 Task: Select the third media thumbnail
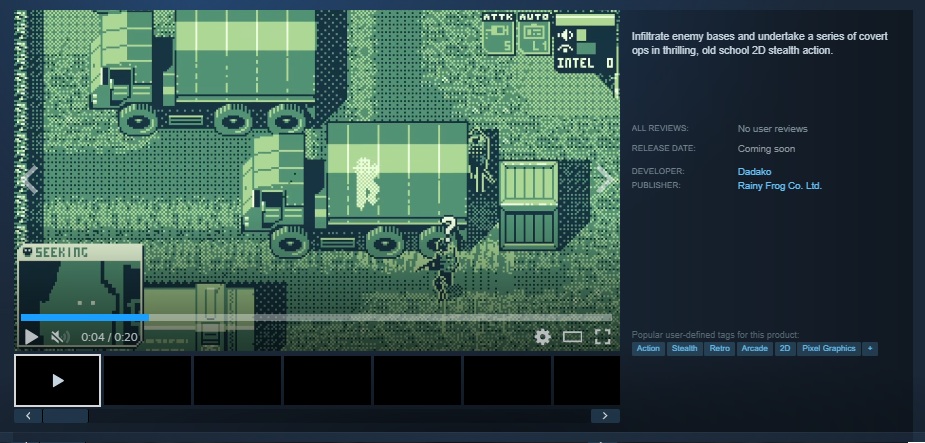237,380
